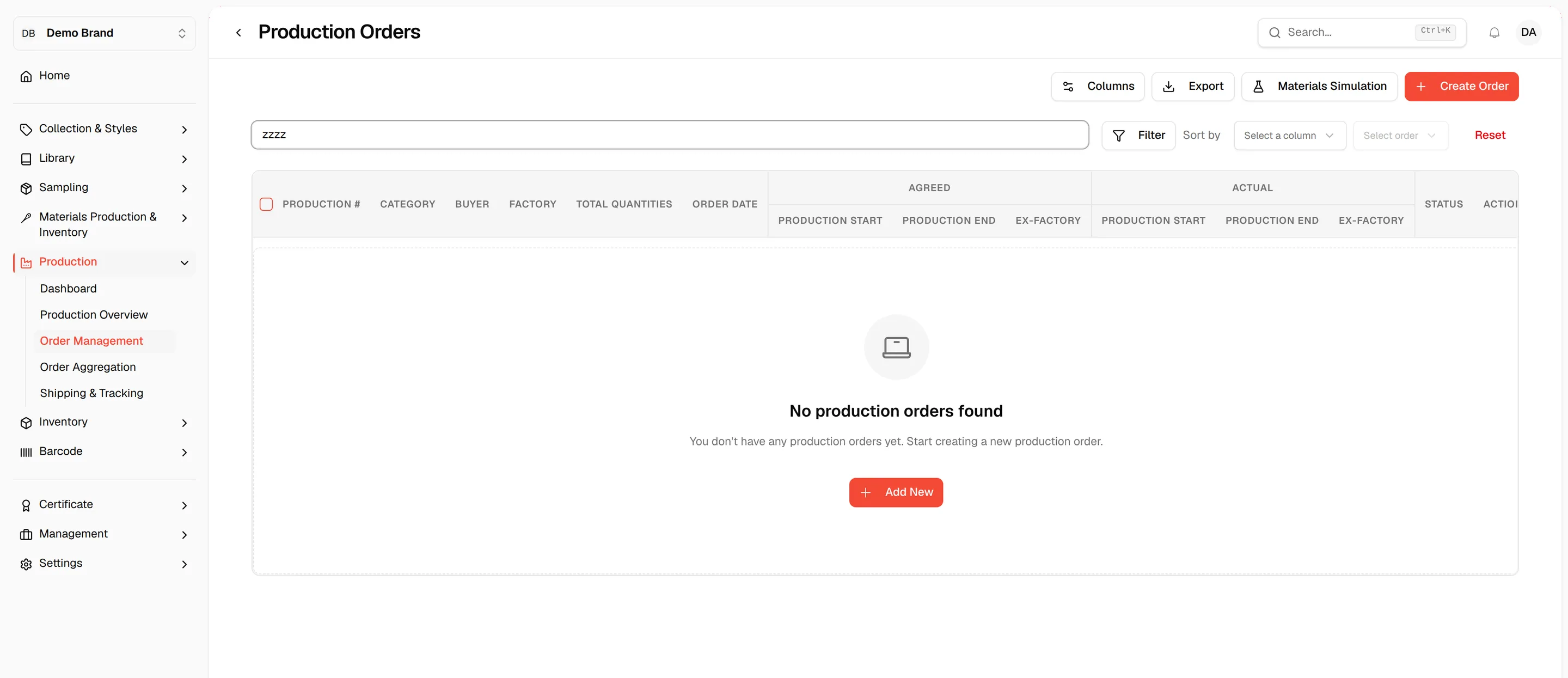Click the Production factory icon
The height and width of the screenshot is (678, 1568).
click(26, 262)
